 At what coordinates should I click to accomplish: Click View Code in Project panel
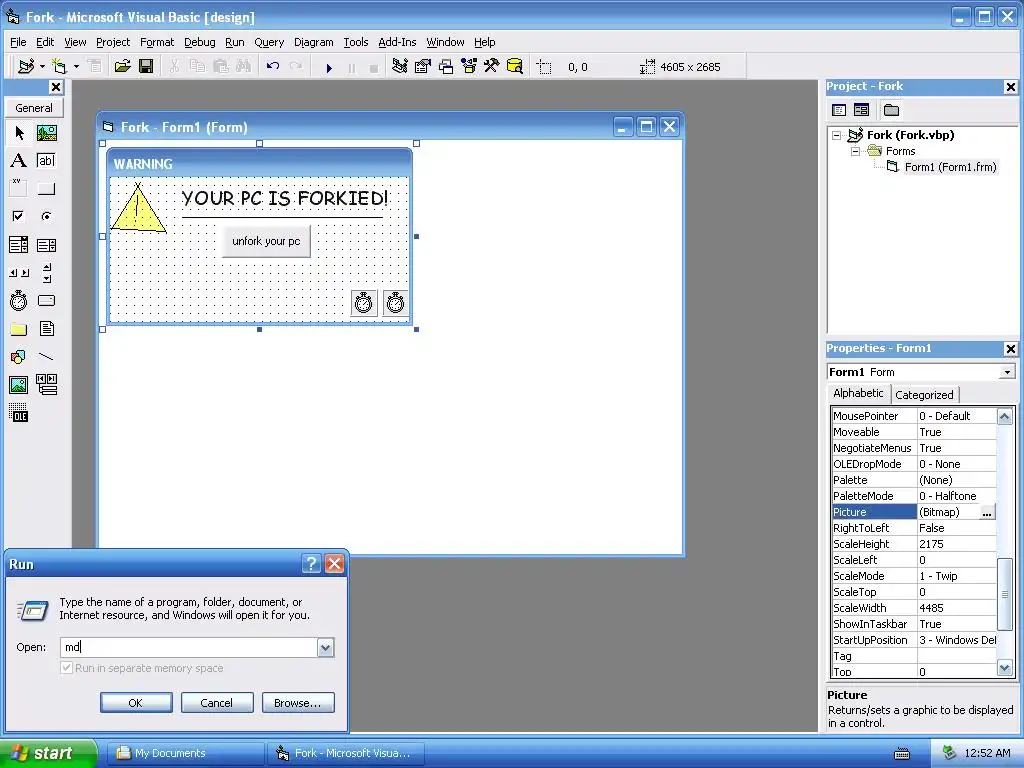tap(839, 110)
